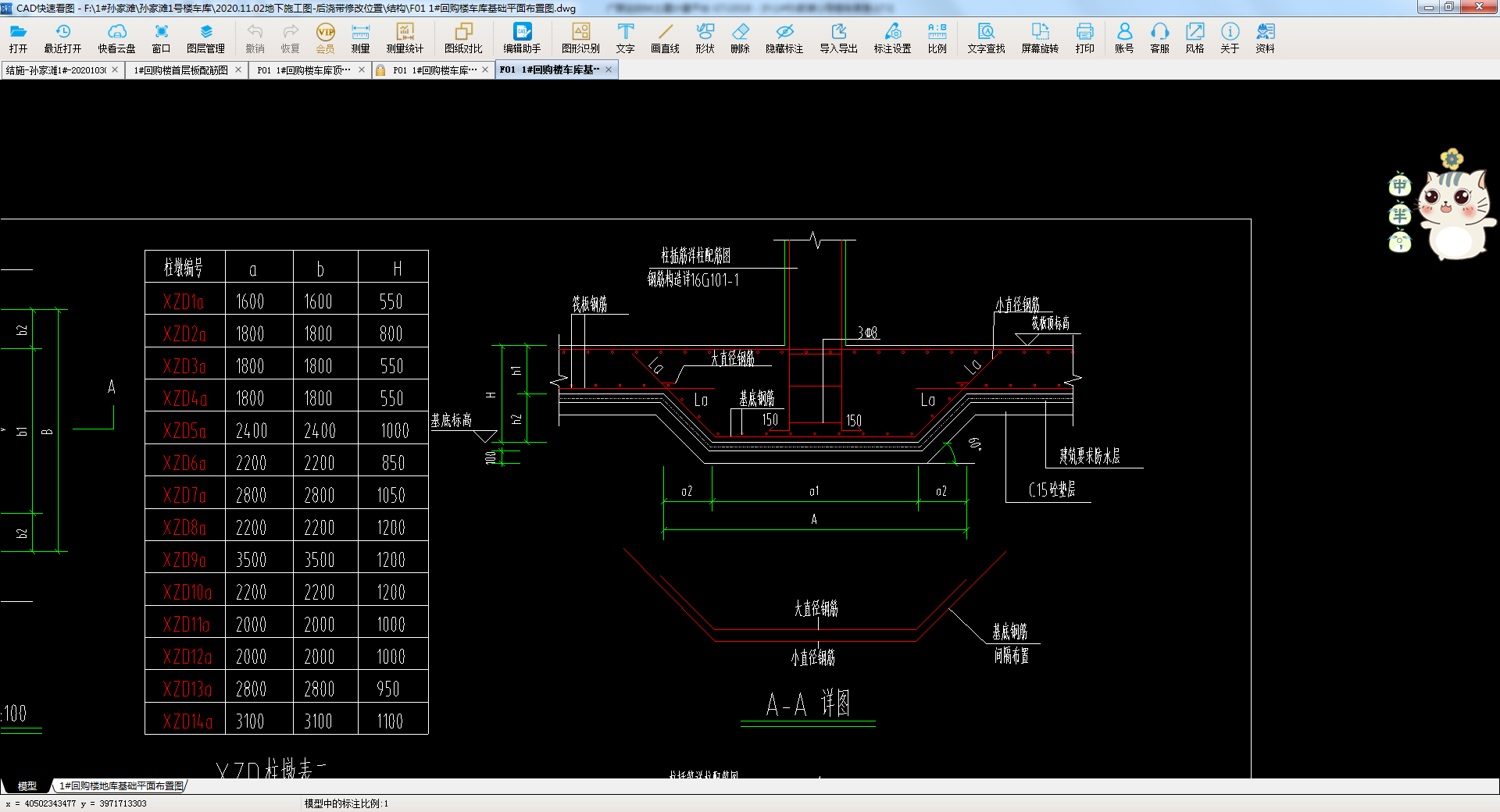Select the 1#回购楼地库基础平面布置图 layout tab
1500x812 pixels.
(x=121, y=786)
